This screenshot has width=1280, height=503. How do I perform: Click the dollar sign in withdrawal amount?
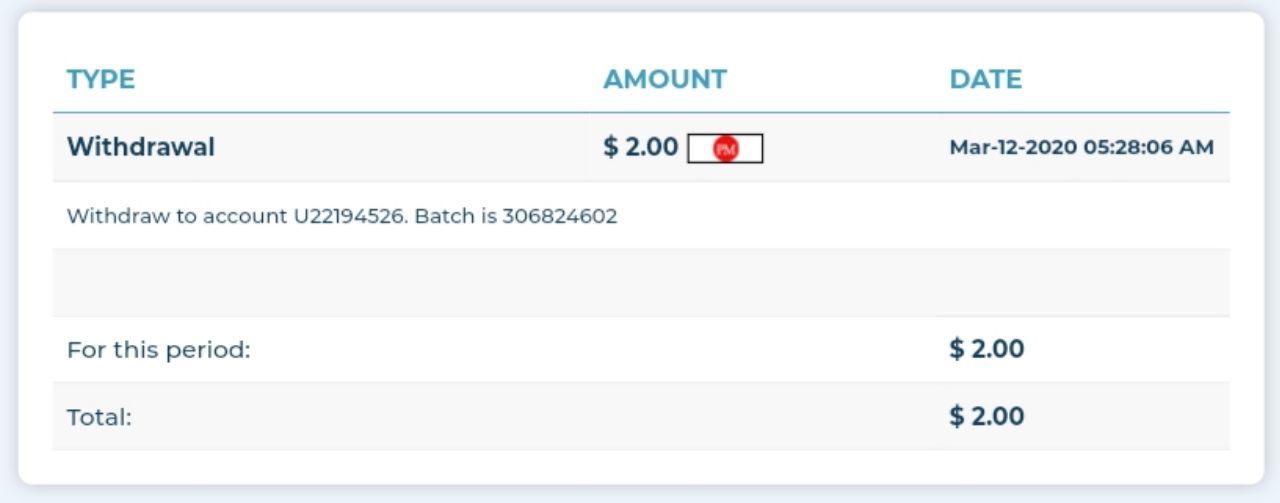610,147
